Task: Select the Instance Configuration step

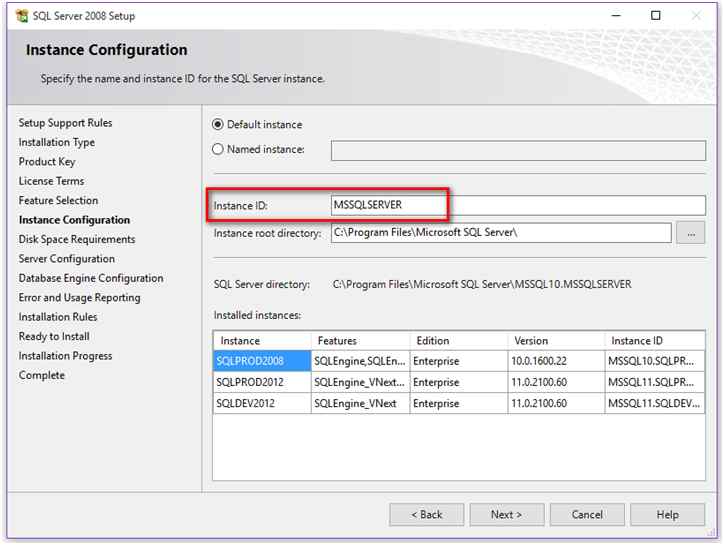Action: [x=74, y=220]
